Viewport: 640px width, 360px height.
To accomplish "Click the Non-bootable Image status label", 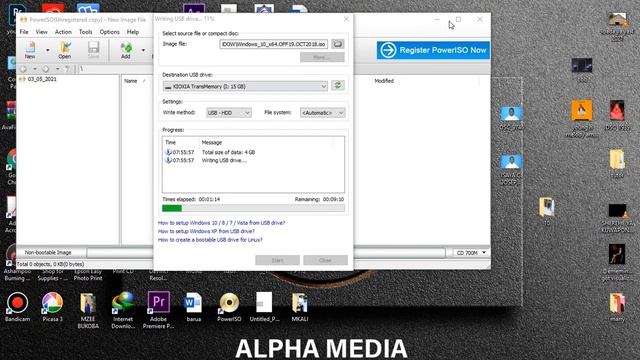I will (x=48, y=253).
